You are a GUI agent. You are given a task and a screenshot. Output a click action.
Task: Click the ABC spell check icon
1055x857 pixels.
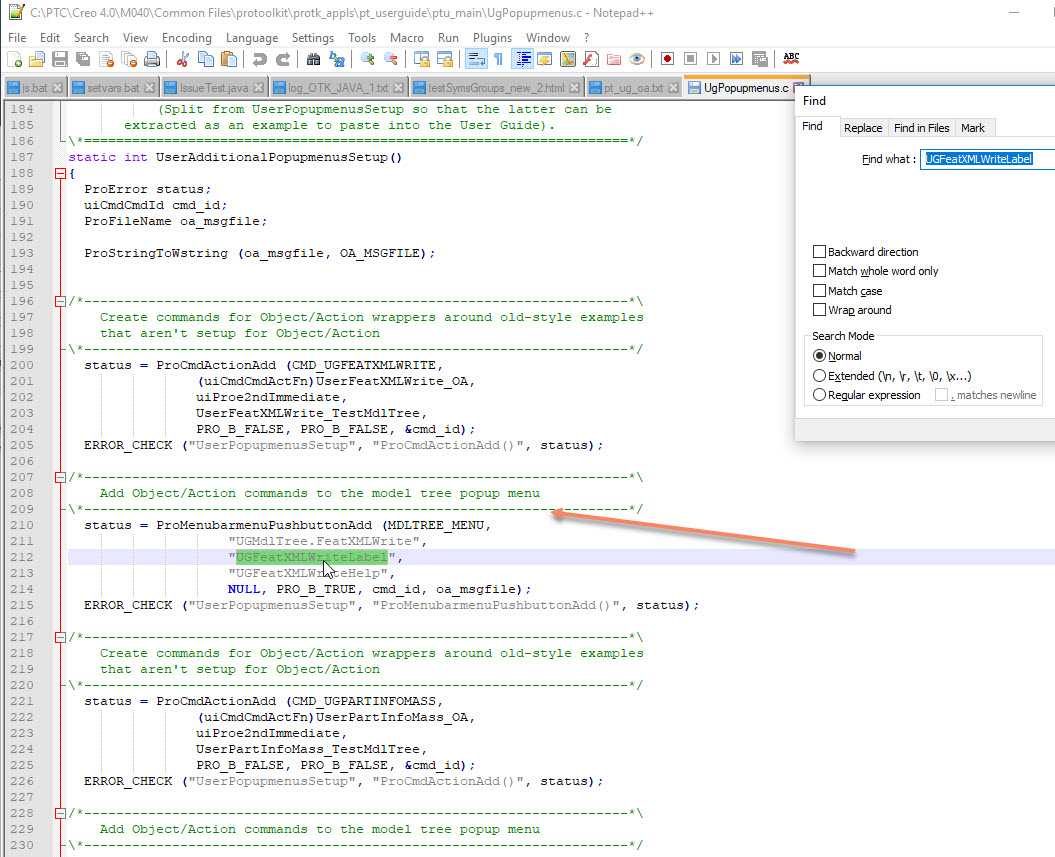click(x=791, y=59)
